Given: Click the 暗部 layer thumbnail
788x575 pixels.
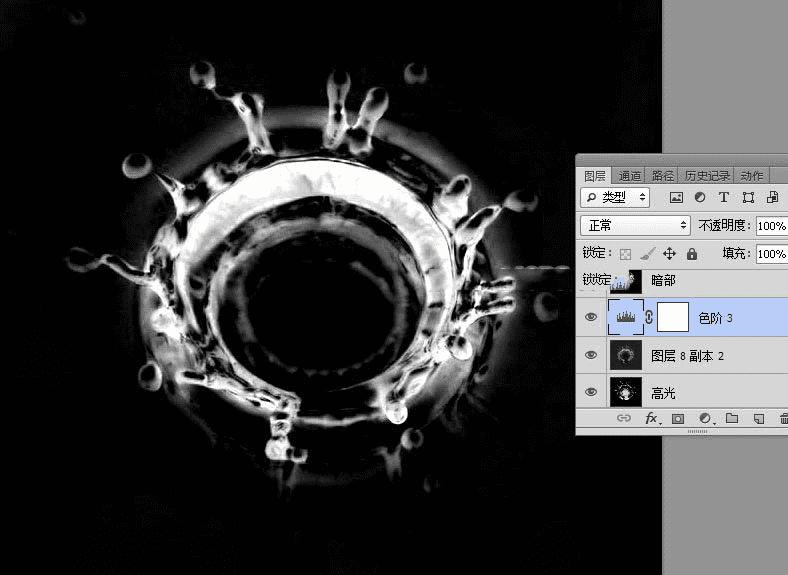Looking at the screenshot, I should click(626, 281).
